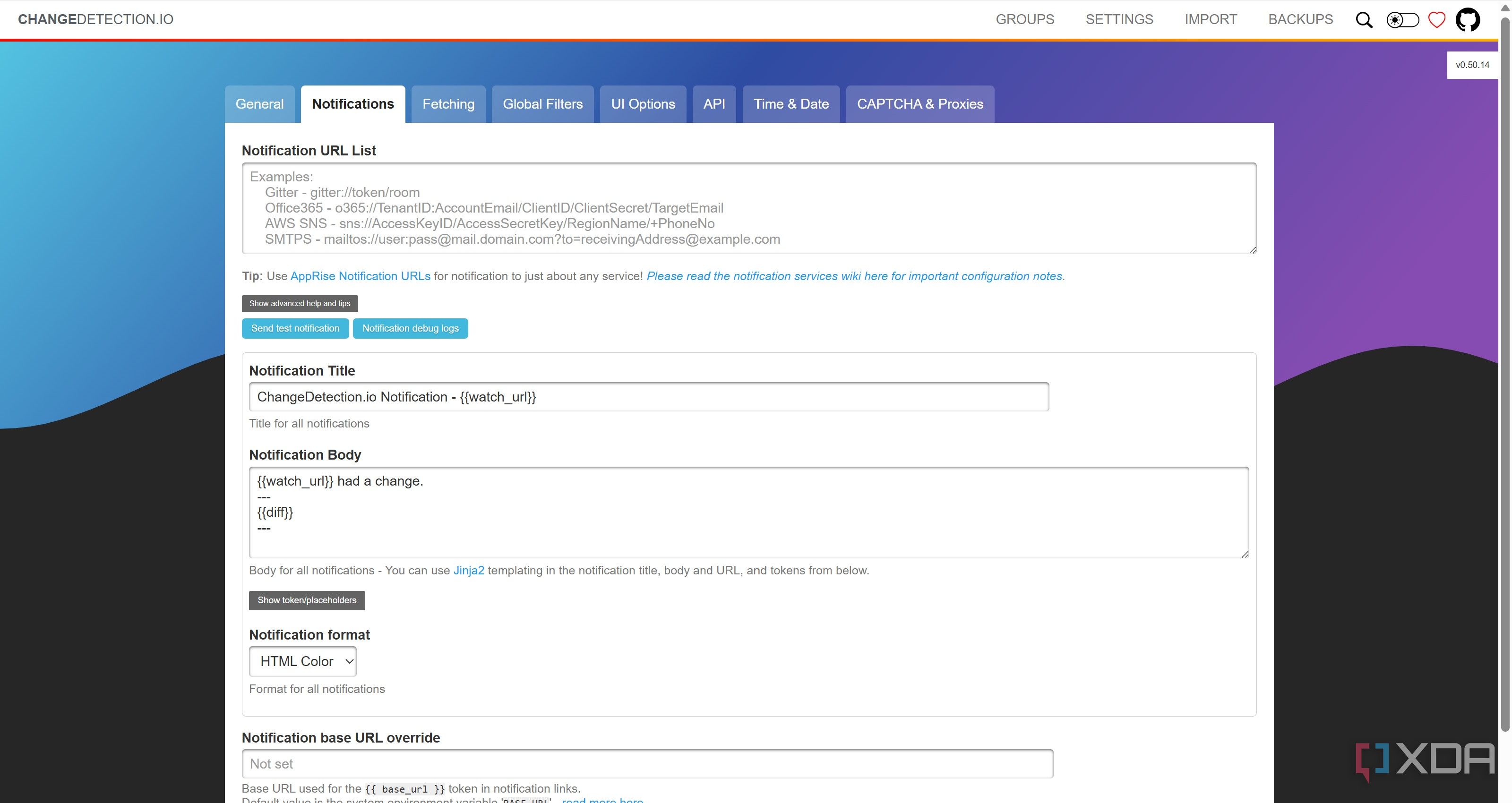
Task: Click Show token/placeholders button
Action: click(x=307, y=600)
